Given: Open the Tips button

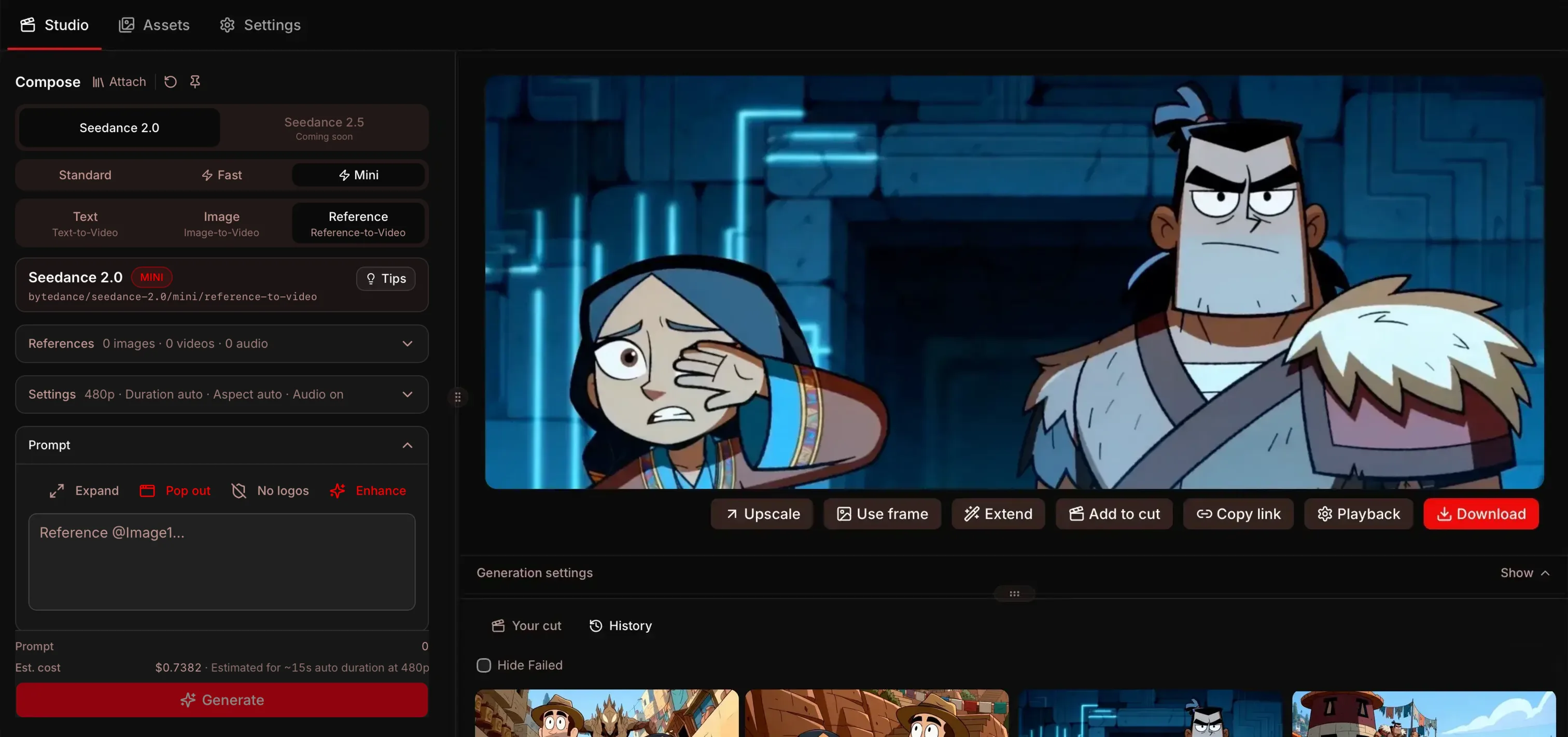Looking at the screenshot, I should click(386, 279).
